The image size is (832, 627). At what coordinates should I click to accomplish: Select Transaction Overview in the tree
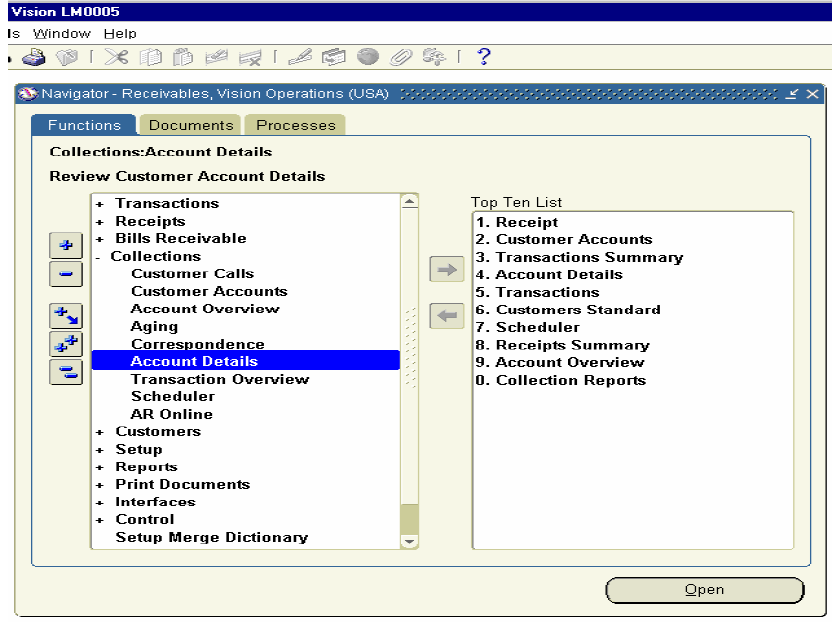(220, 379)
